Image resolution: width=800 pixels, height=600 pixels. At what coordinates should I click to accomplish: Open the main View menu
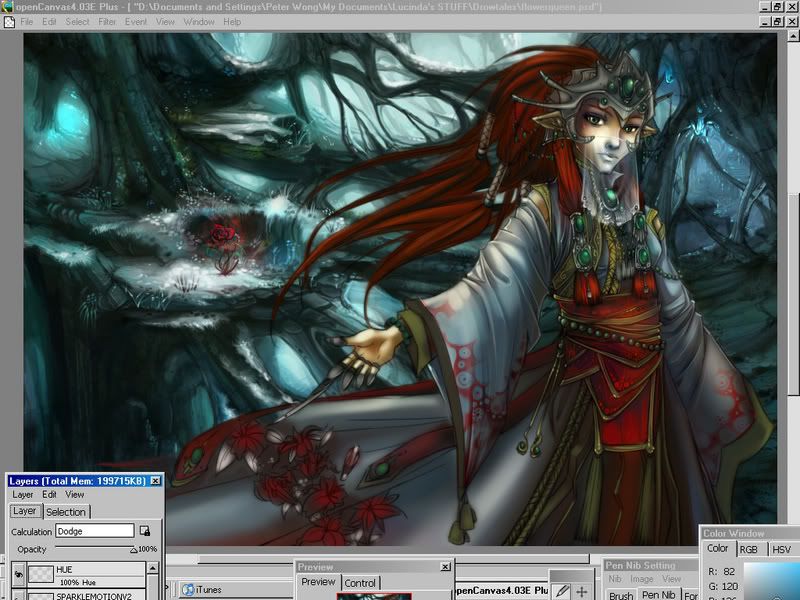pos(165,22)
